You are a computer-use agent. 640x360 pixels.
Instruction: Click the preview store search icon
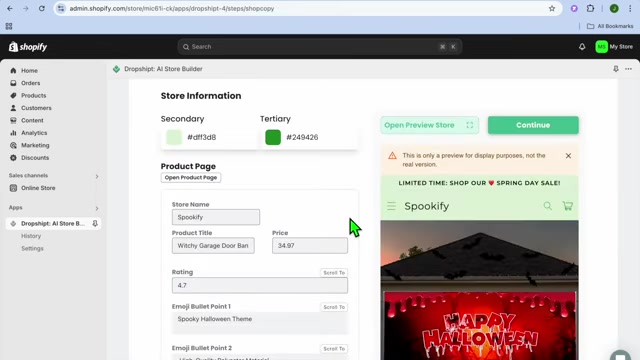pos(547,206)
